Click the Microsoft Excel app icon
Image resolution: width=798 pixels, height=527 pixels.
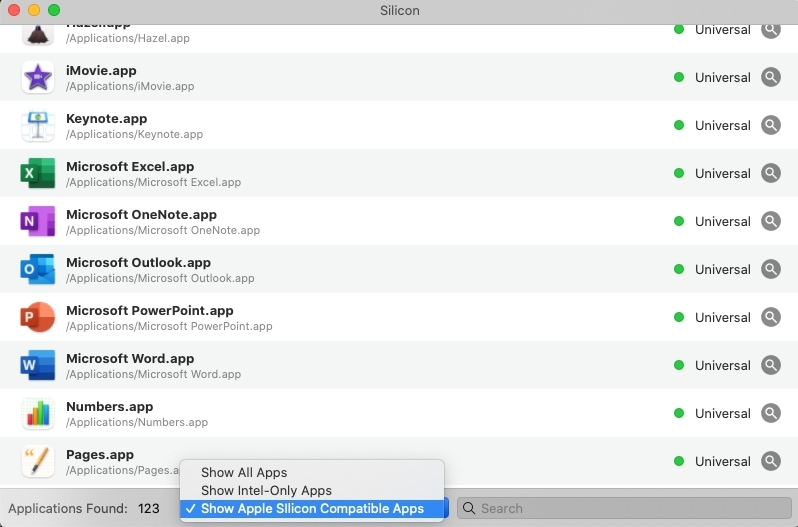coord(38,174)
